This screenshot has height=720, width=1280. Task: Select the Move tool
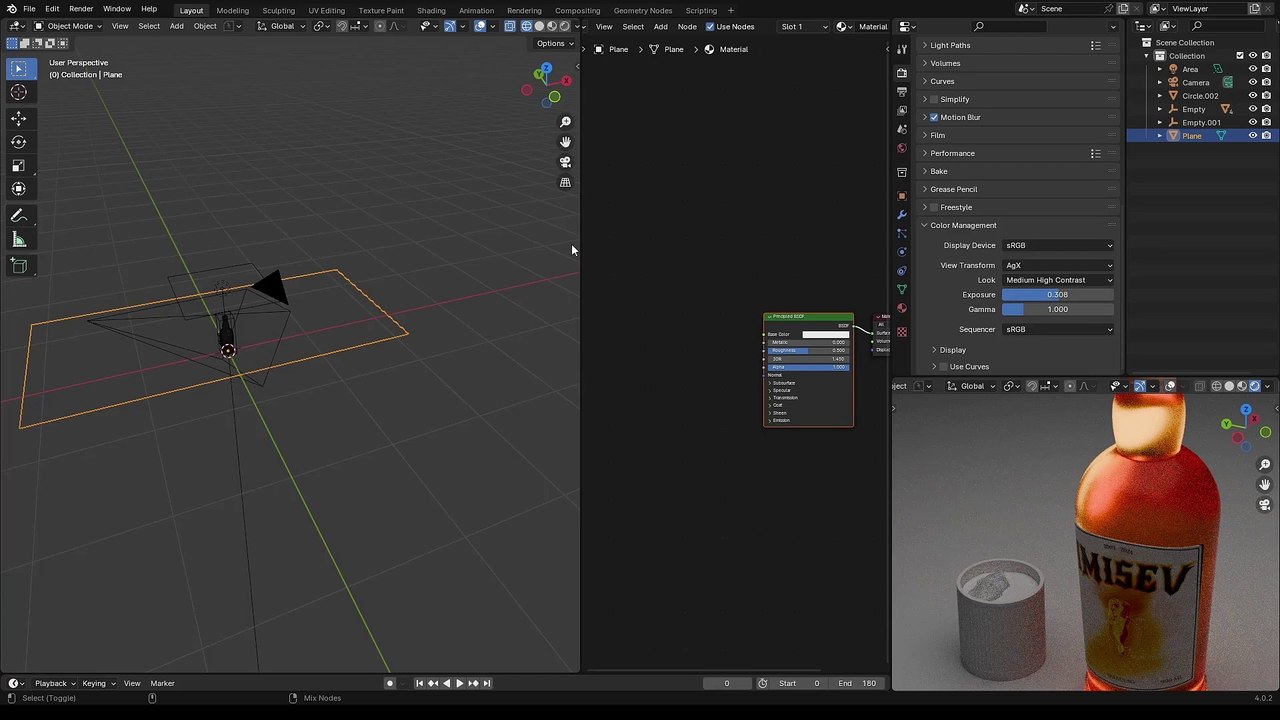(18, 118)
